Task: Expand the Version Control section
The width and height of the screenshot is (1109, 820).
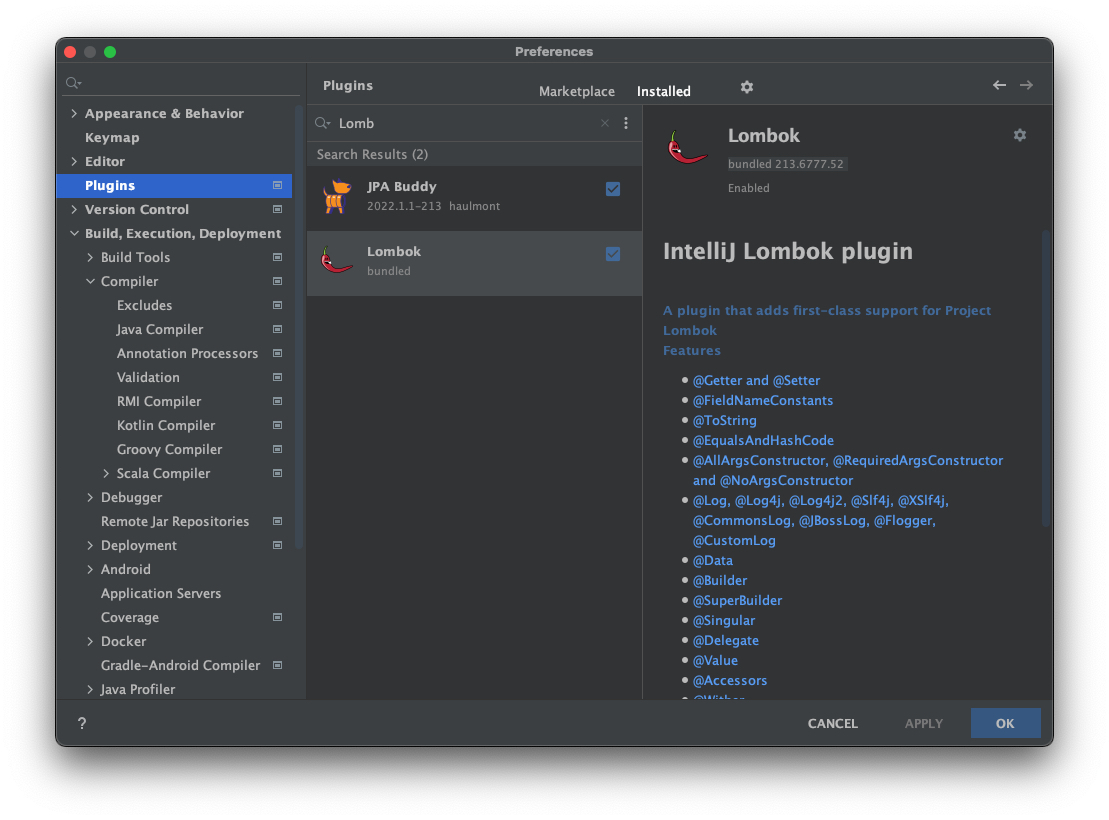Action: pyautogui.click(x=74, y=209)
